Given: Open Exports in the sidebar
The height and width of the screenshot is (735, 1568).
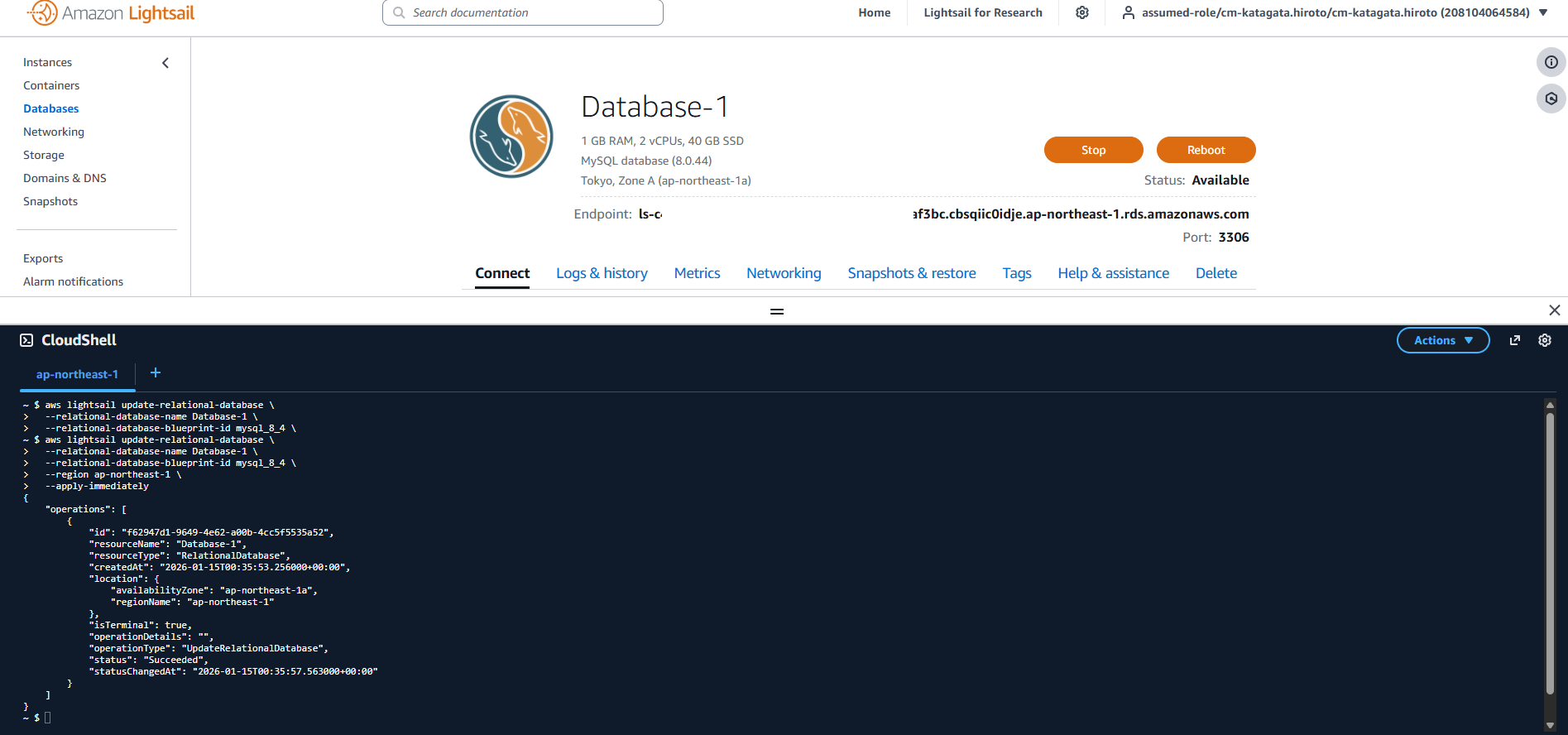Looking at the screenshot, I should (43, 258).
